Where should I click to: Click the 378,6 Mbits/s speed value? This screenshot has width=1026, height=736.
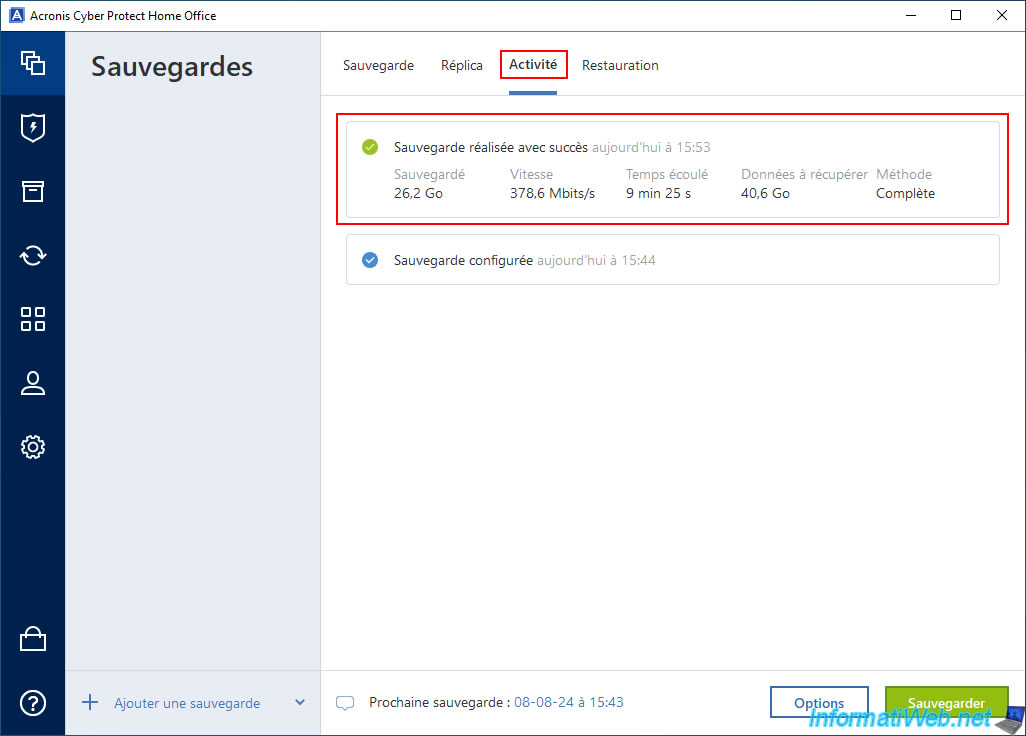pos(552,194)
